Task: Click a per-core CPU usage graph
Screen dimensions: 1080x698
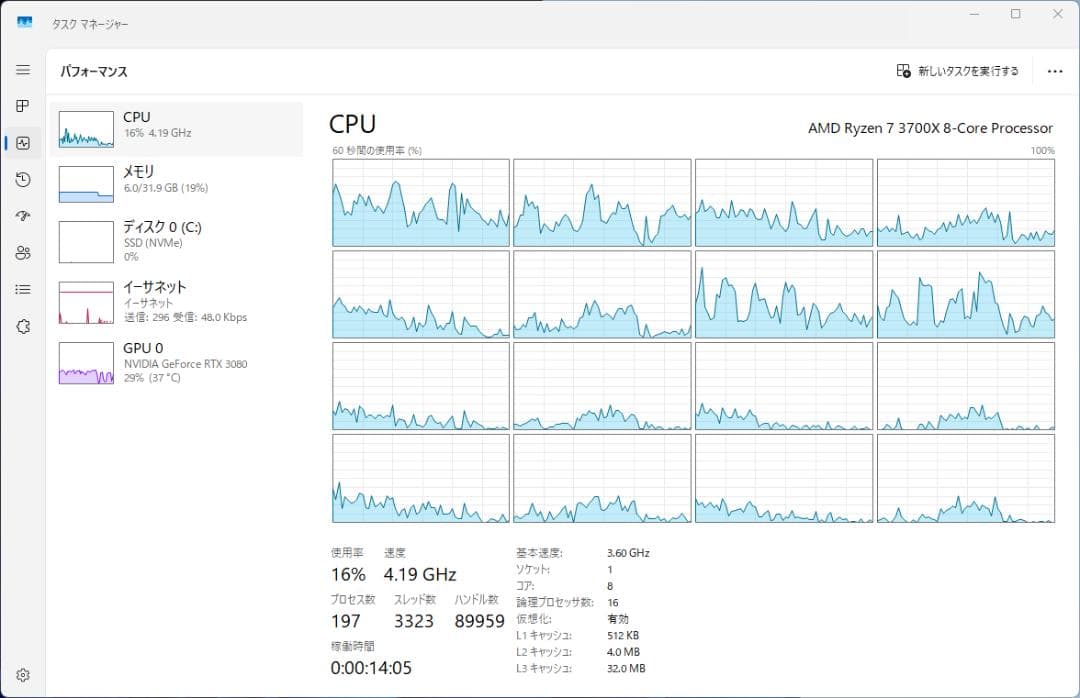Action: pyautogui.click(x=420, y=200)
